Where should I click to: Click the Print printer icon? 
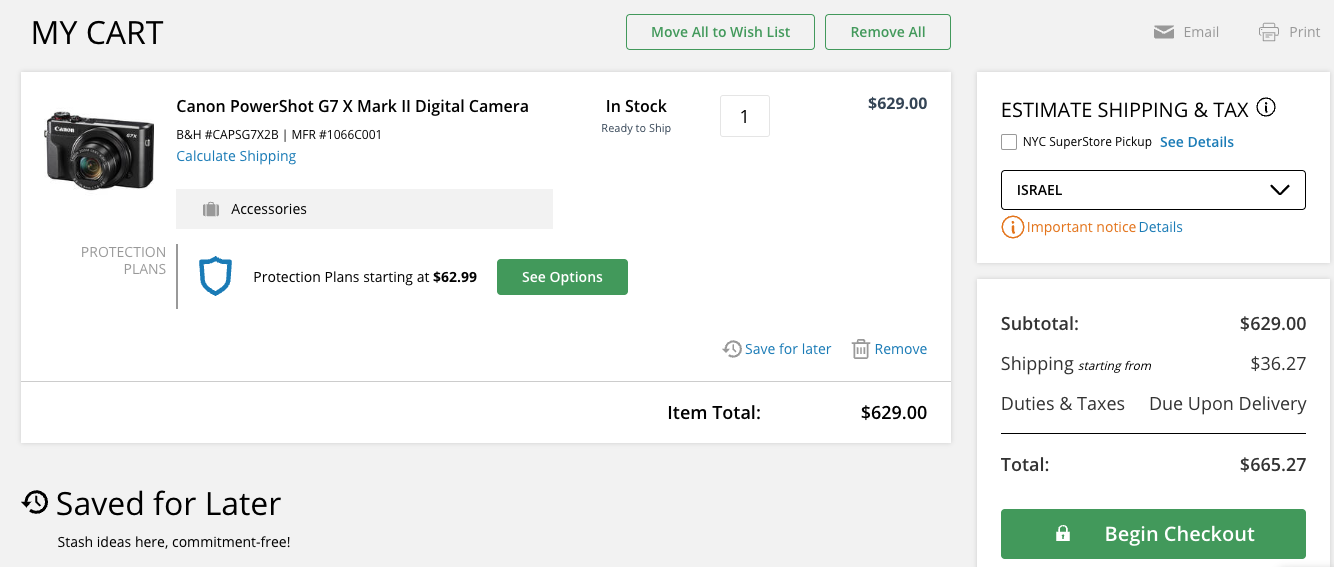(1269, 32)
